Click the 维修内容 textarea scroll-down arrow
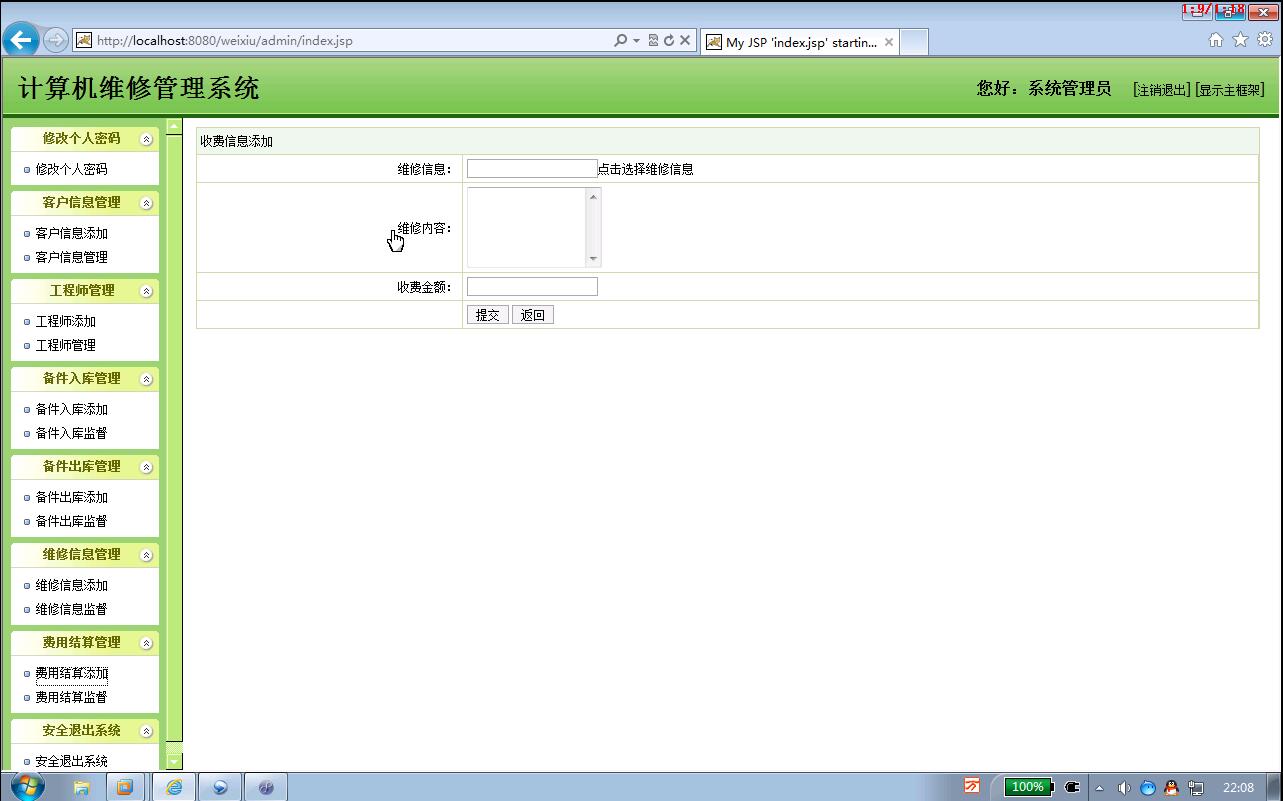The height and width of the screenshot is (801, 1283). tap(593, 259)
